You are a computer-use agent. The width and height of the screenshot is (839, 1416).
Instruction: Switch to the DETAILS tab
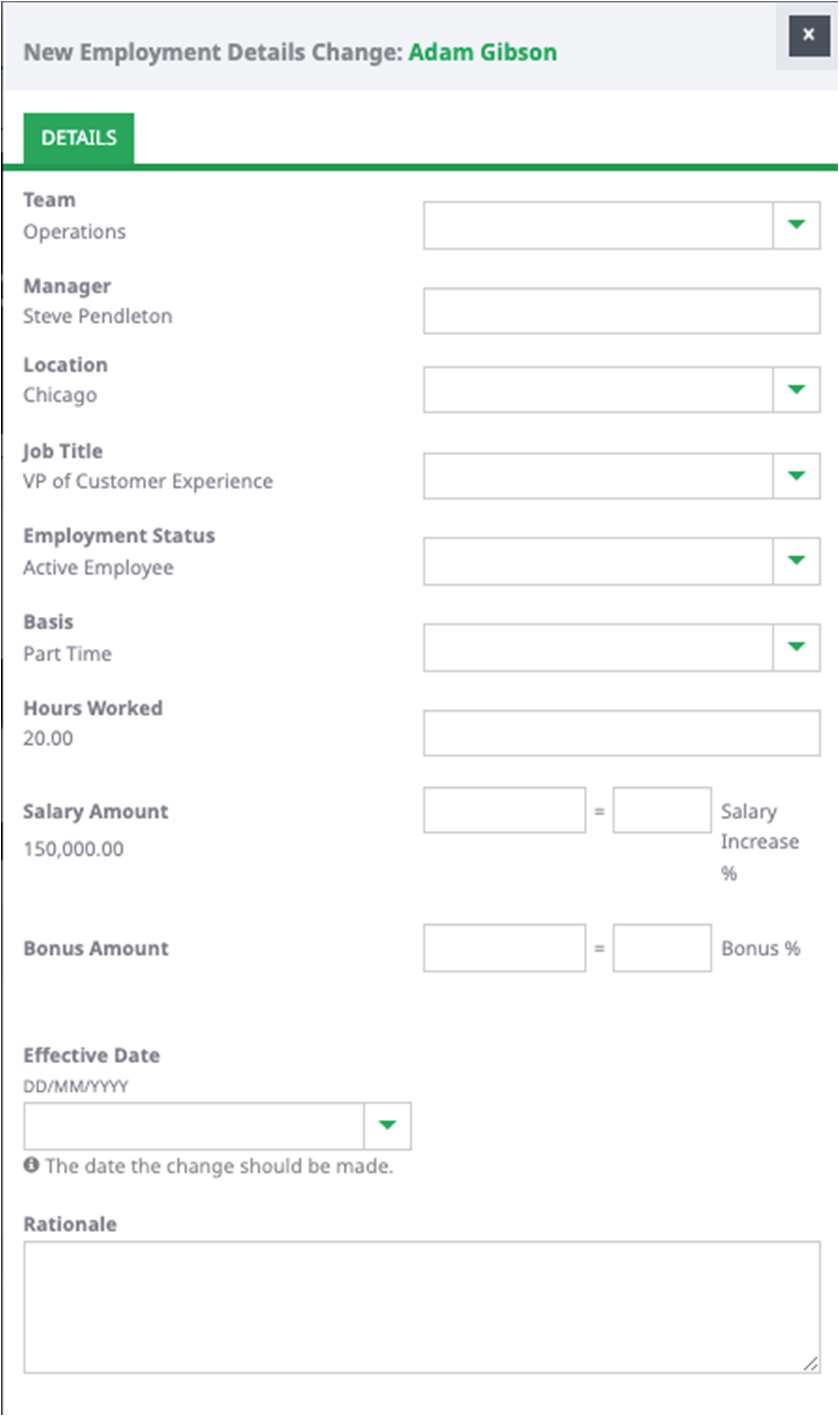79,138
